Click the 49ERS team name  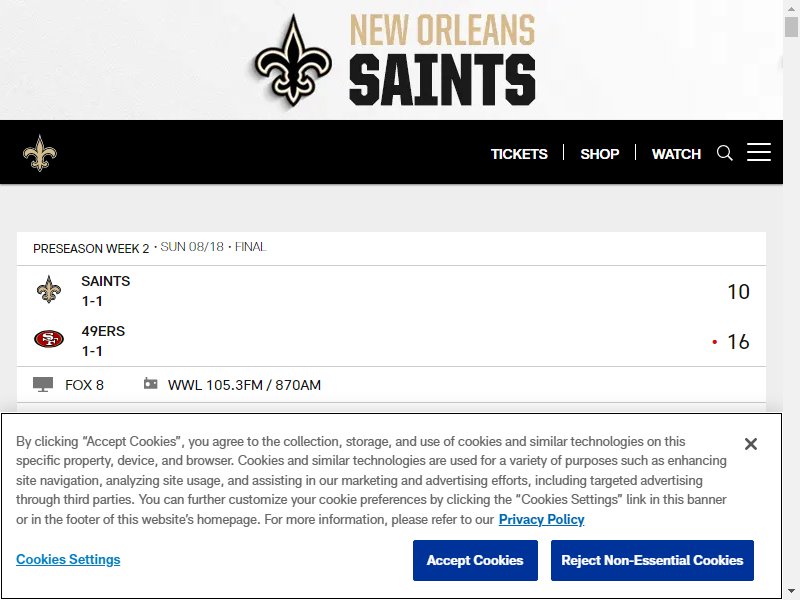[103, 331]
